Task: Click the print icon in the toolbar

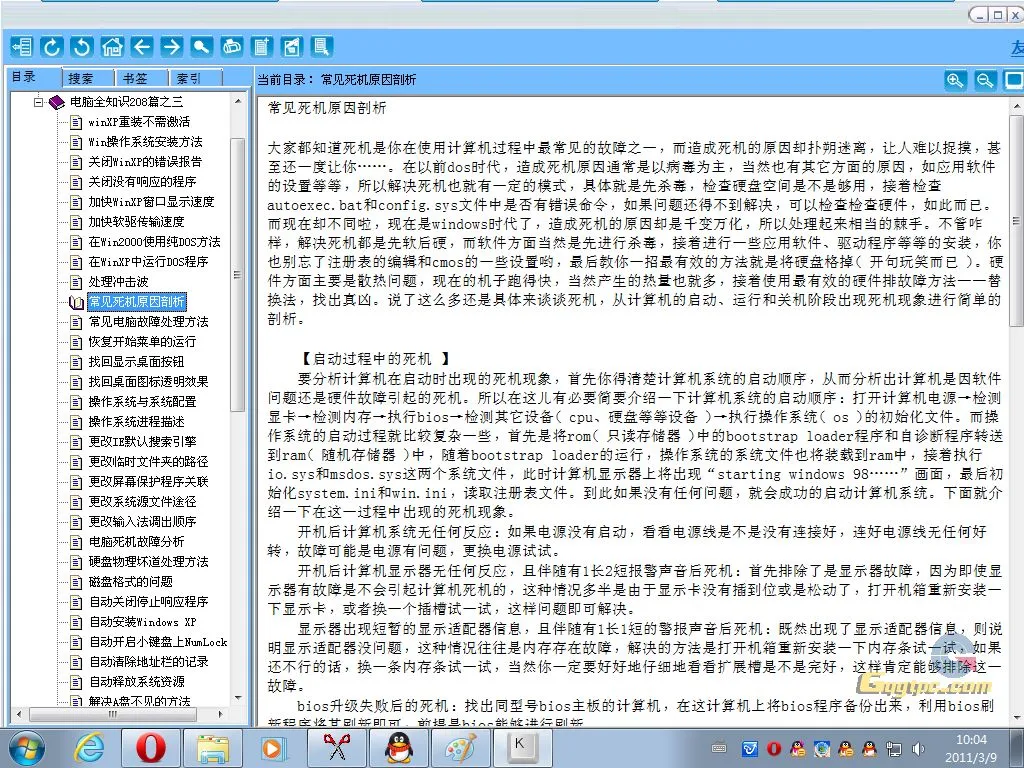Action: pyautogui.click(x=231, y=46)
